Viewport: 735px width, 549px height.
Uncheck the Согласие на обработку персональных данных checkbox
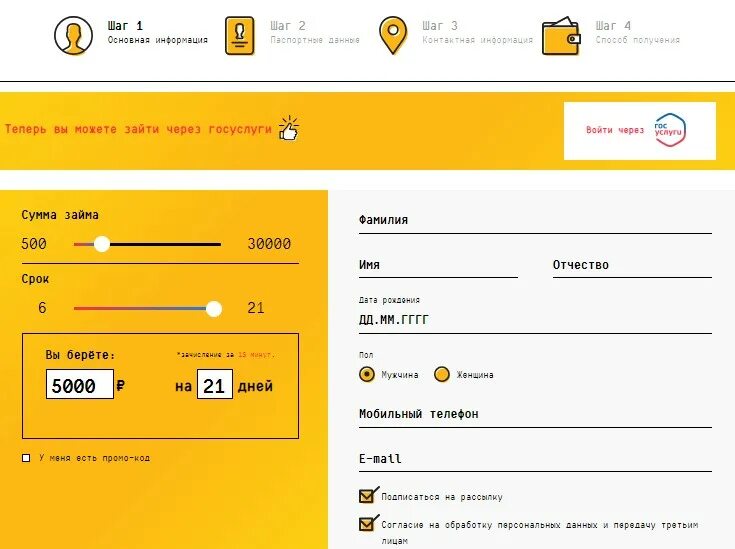click(367, 524)
